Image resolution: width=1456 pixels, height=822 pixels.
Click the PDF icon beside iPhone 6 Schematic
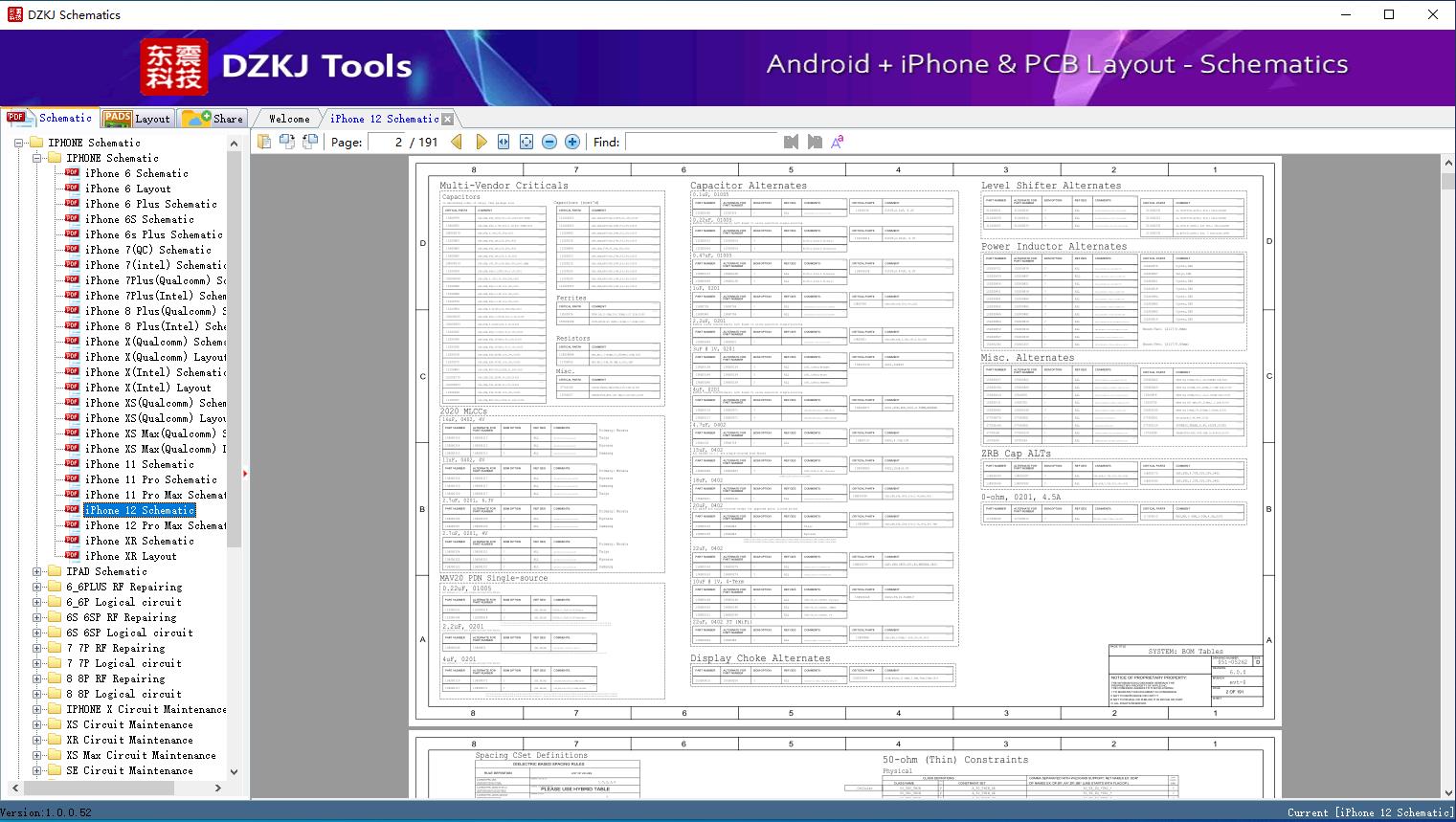[72, 173]
